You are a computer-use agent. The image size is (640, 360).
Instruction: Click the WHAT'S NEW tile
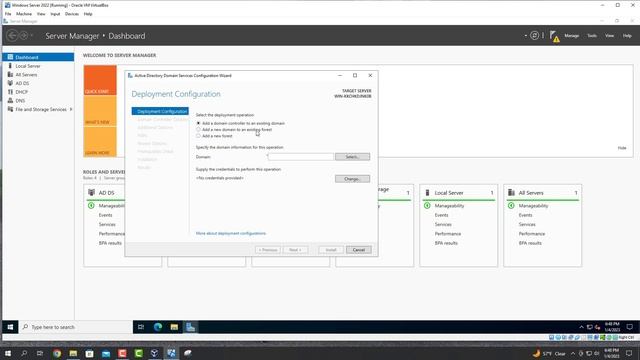(100, 111)
